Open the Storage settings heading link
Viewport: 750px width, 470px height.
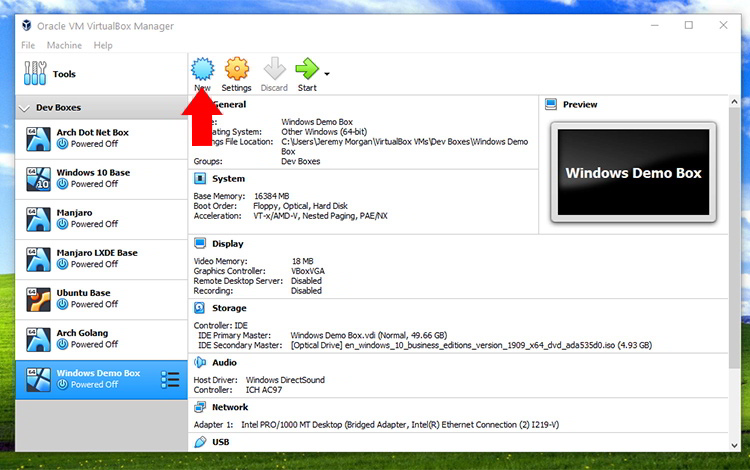(229, 308)
